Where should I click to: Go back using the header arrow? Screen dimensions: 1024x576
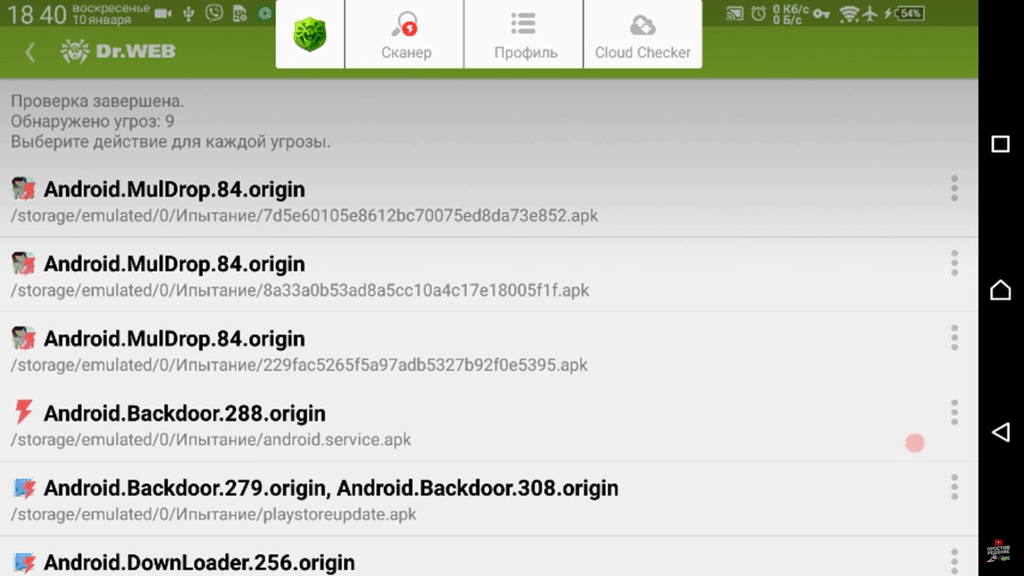tap(30, 52)
